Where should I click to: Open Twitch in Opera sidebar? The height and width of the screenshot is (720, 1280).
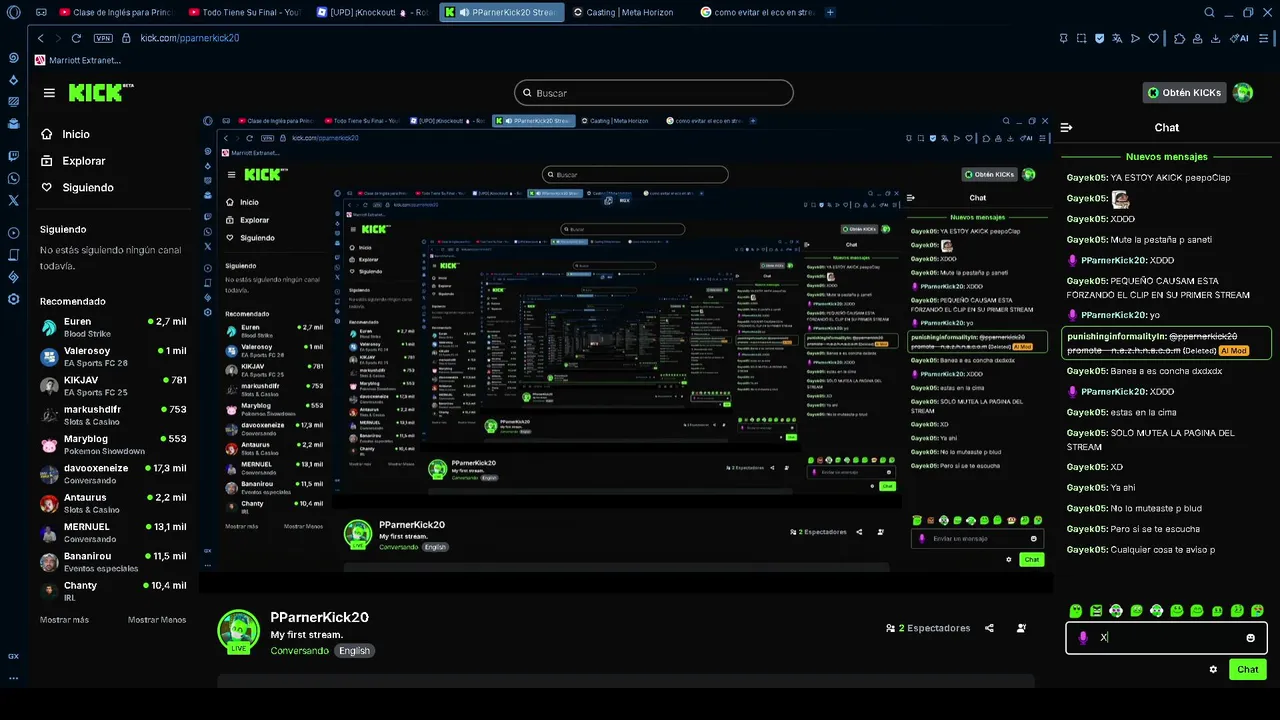tap(13, 156)
